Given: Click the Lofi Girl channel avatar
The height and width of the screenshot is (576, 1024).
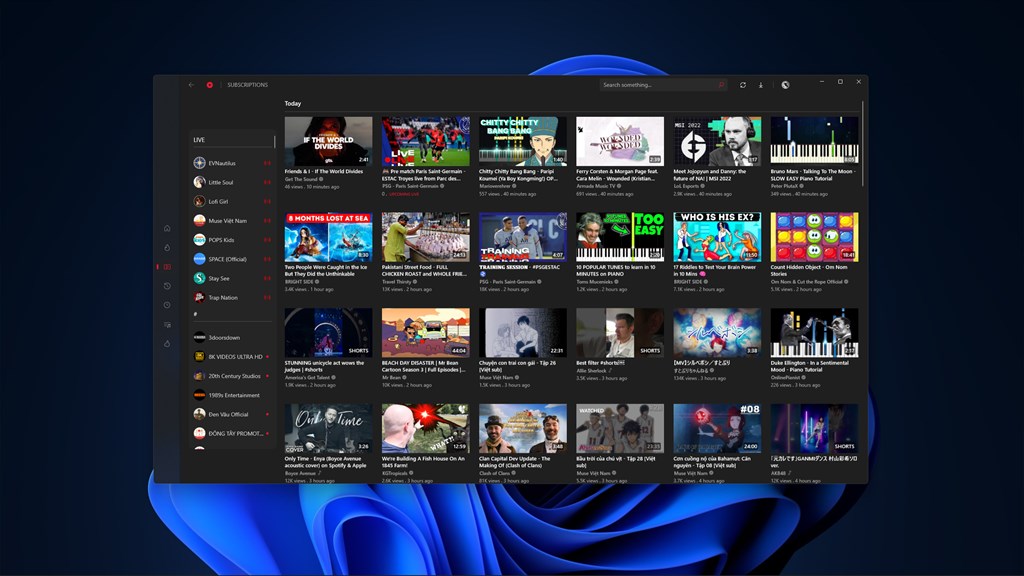Looking at the screenshot, I should pos(199,201).
